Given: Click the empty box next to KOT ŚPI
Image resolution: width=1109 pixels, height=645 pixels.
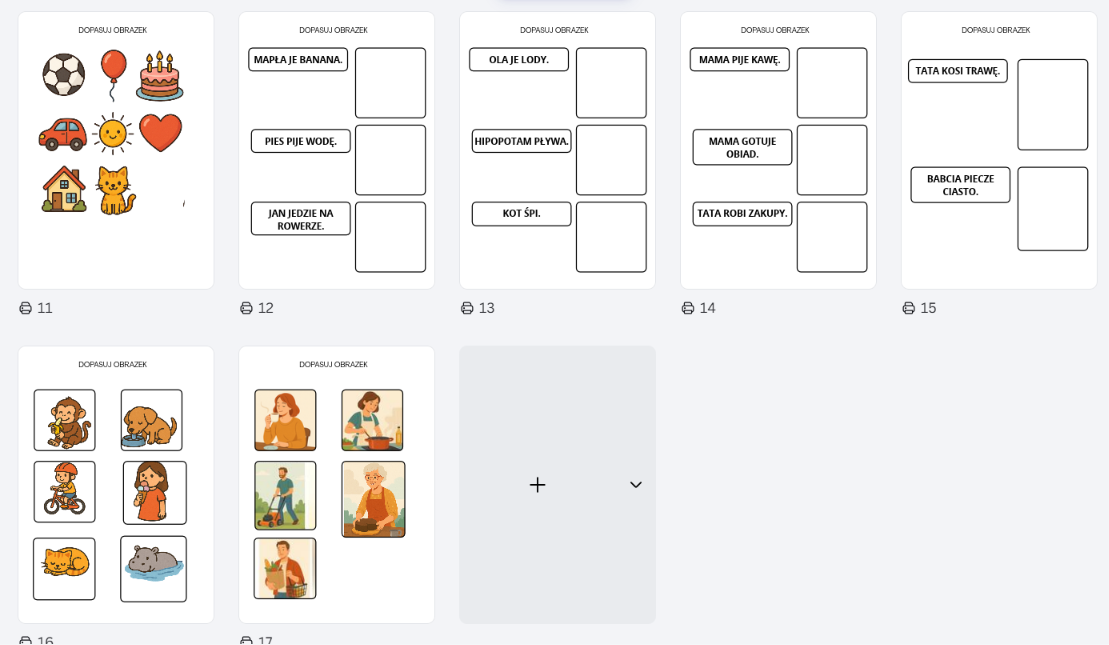Looking at the screenshot, I should point(611,237).
